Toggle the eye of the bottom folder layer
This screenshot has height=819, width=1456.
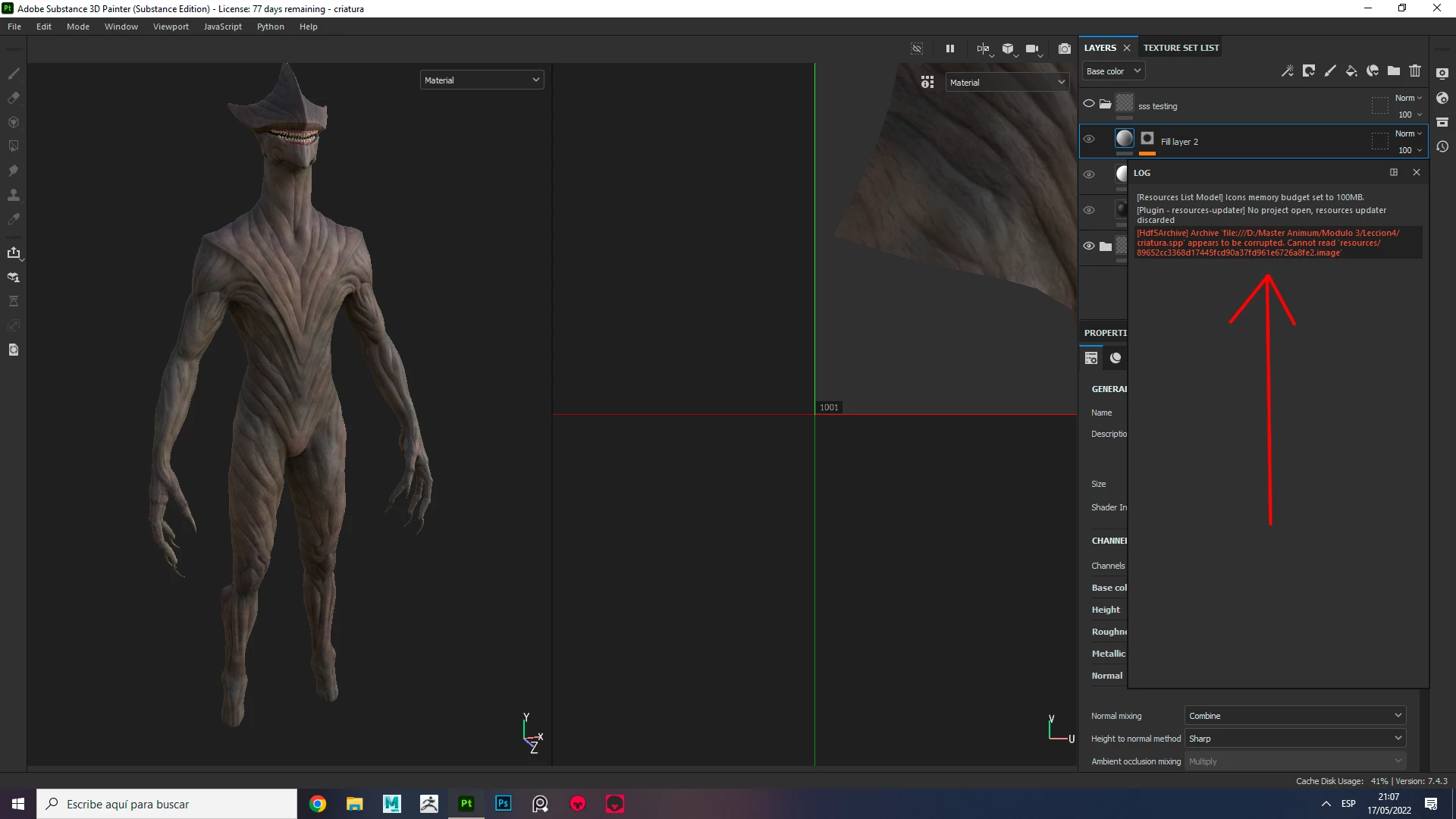click(1089, 246)
